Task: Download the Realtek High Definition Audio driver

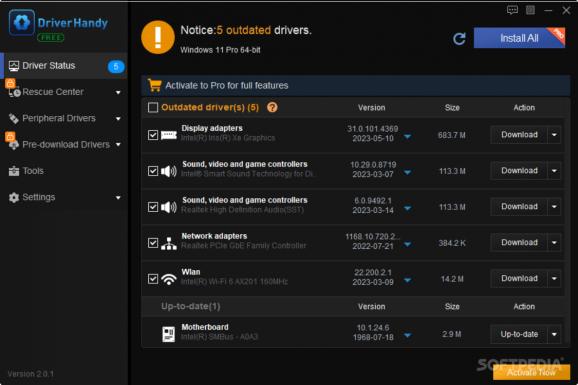Action: coord(519,207)
